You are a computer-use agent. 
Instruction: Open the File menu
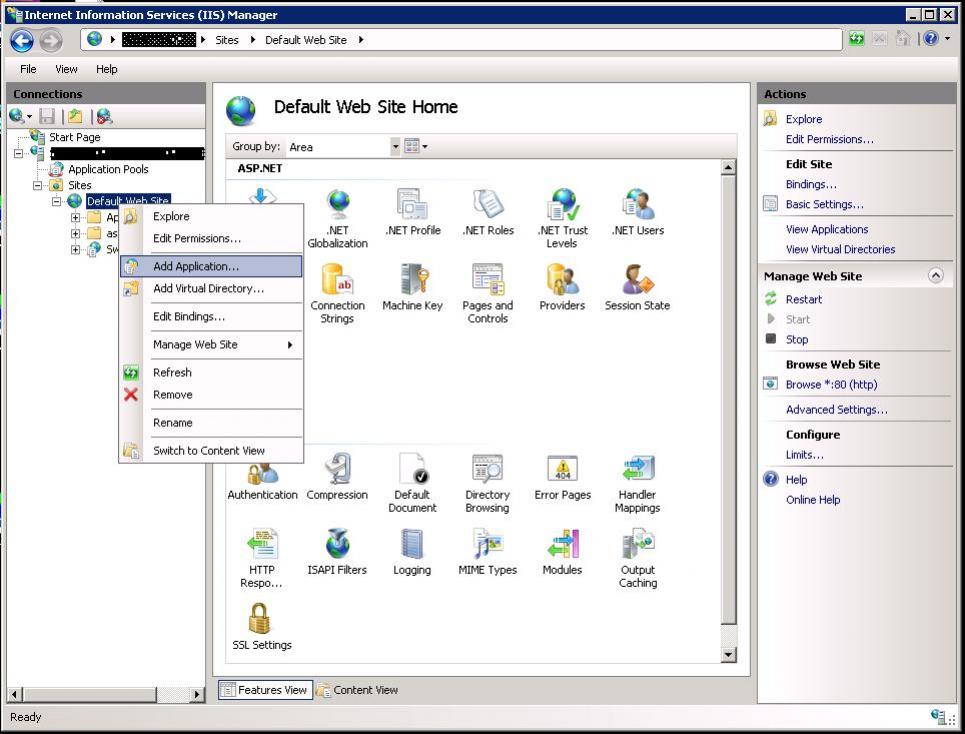[28, 69]
